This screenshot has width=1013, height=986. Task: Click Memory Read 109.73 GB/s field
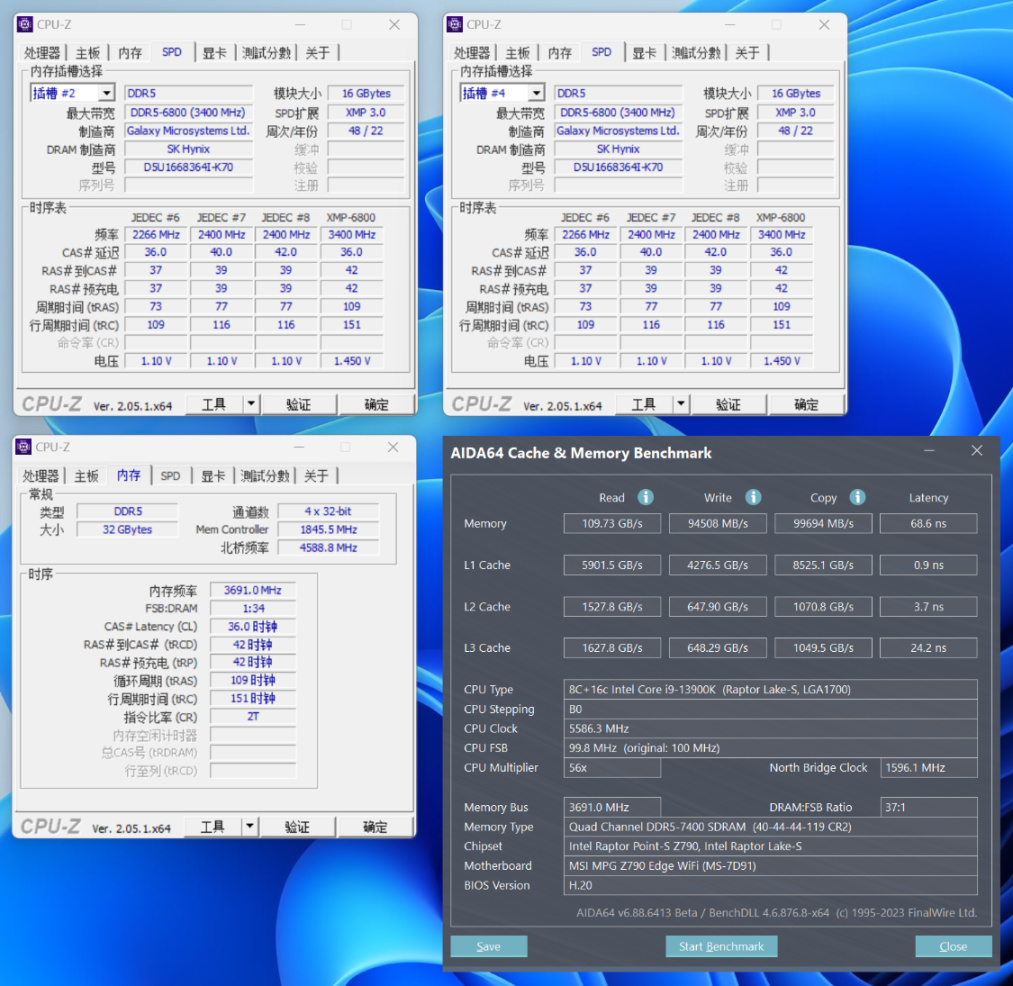[x=612, y=523]
